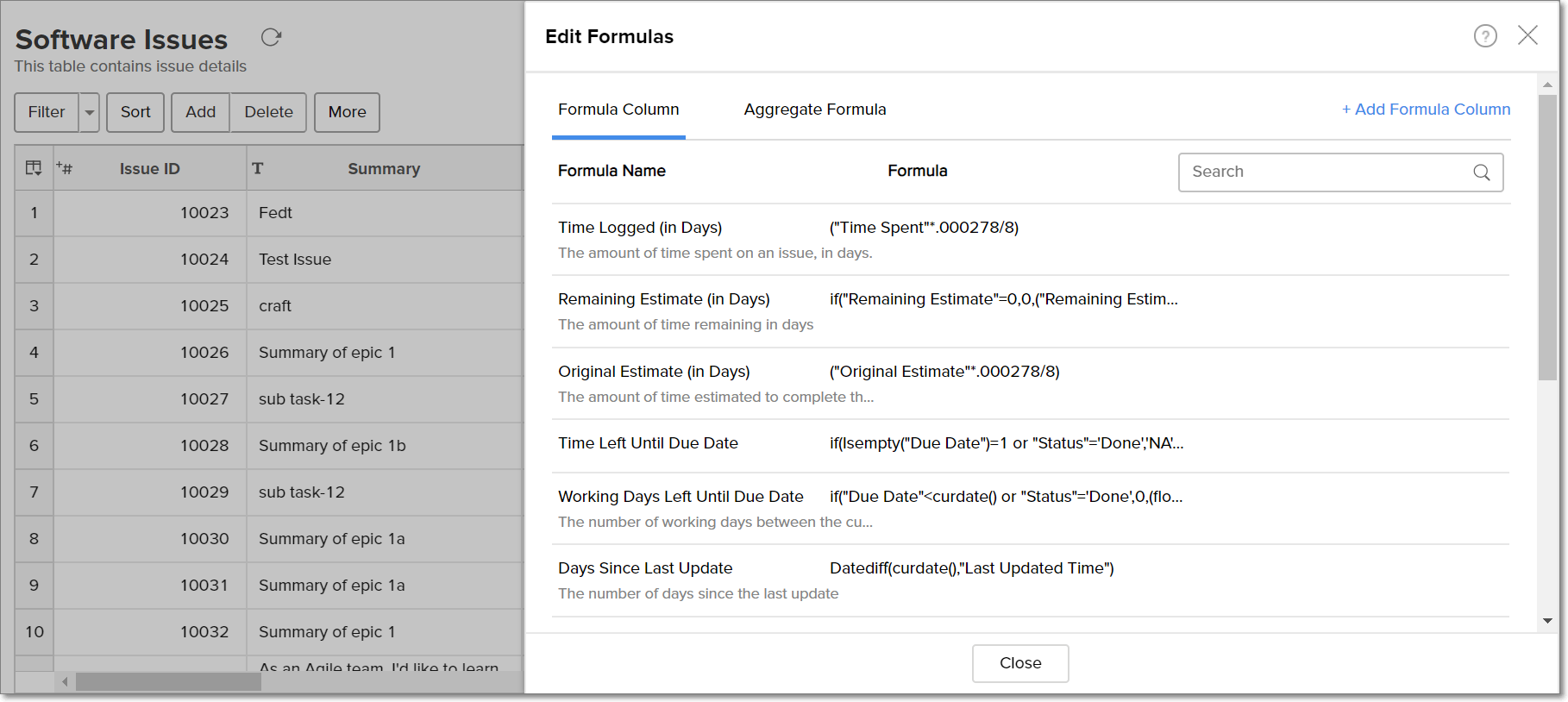The width and height of the screenshot is (1568, 702).
Task: Click the help question mark icon
Action: pos(1485,36)
